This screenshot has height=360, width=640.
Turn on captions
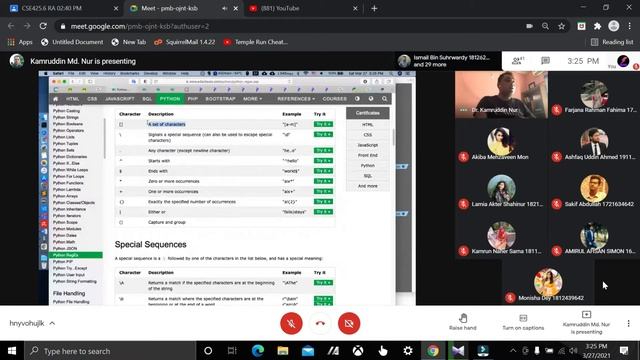(x=523, y=322)
